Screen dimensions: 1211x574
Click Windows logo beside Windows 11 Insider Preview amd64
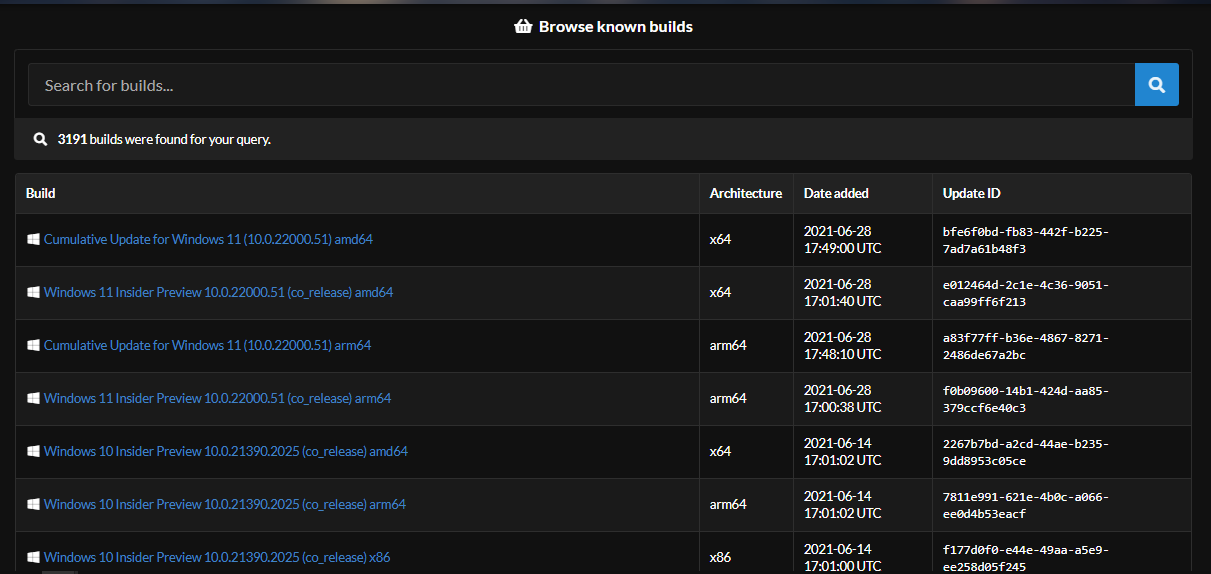(33, 293)
